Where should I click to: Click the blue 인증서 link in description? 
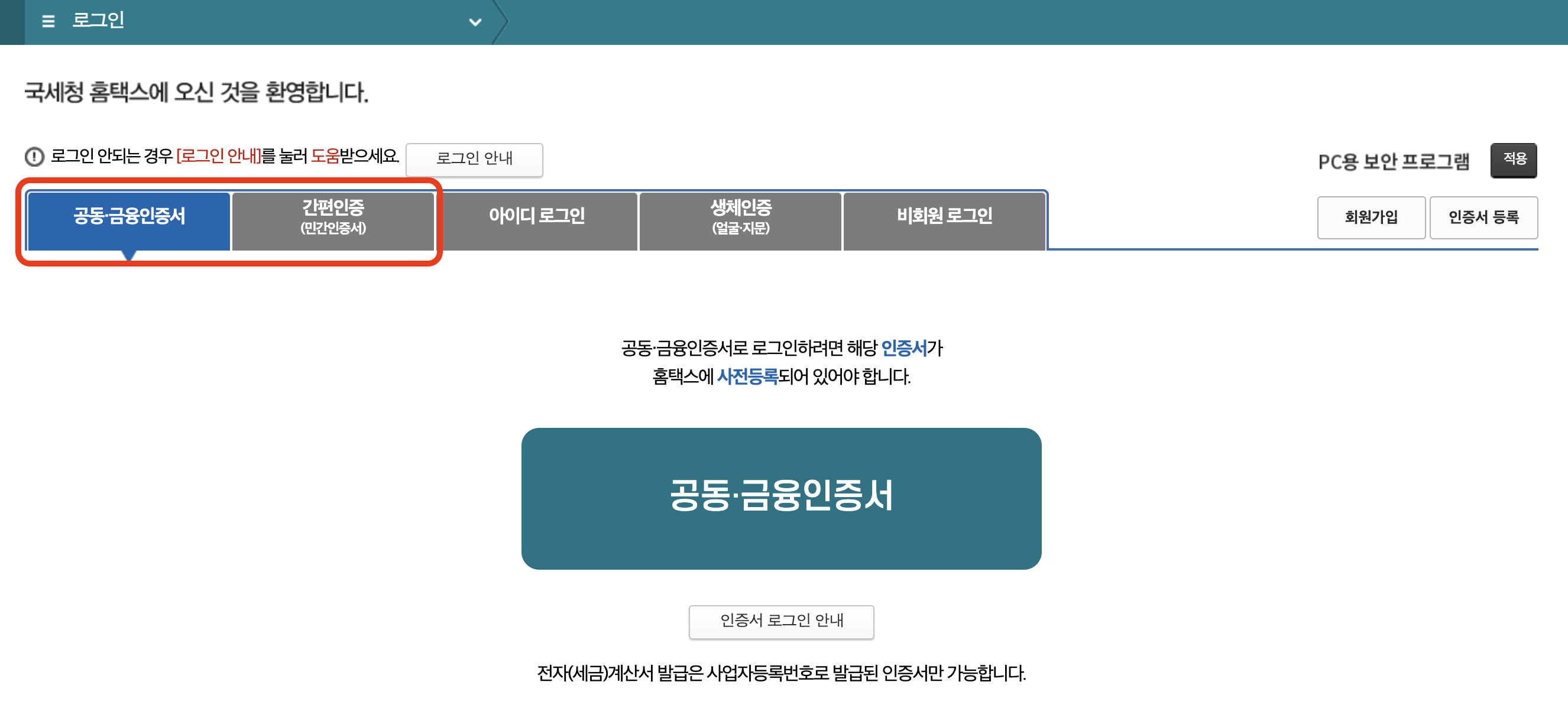tap(905, 349)
